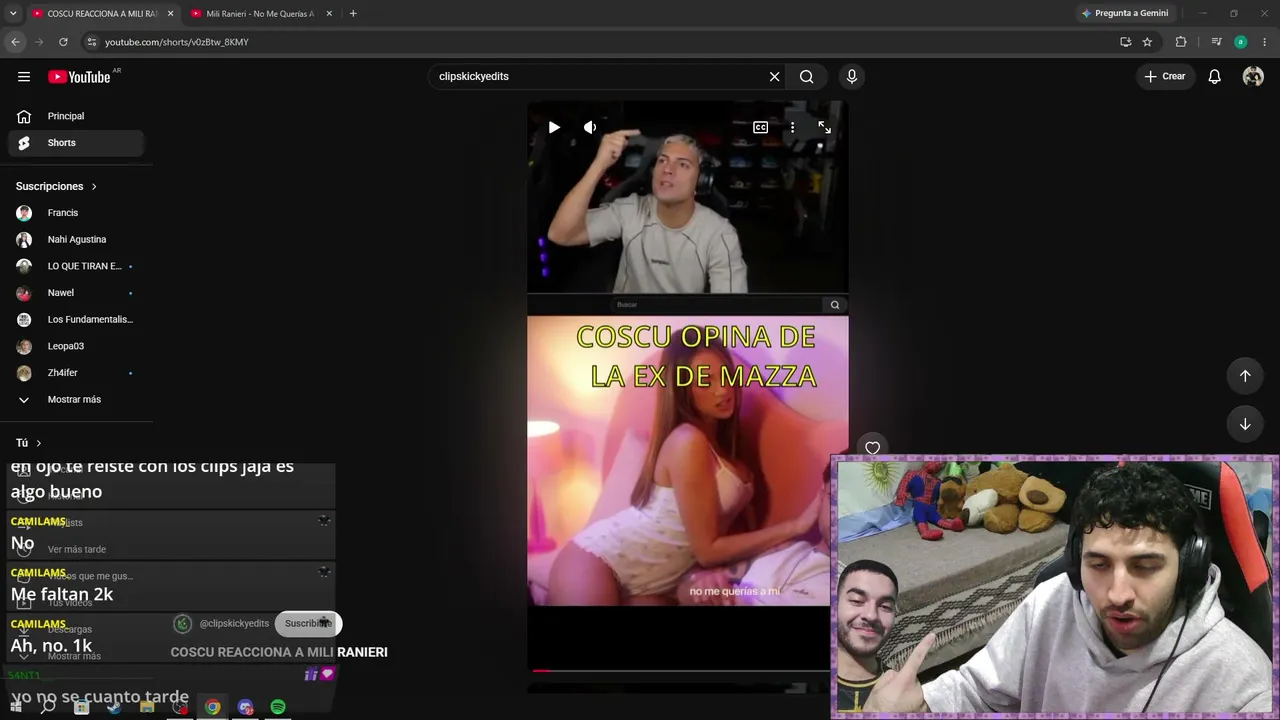Open the Nahi Agustina channel subscription

(x=76, y=240)
